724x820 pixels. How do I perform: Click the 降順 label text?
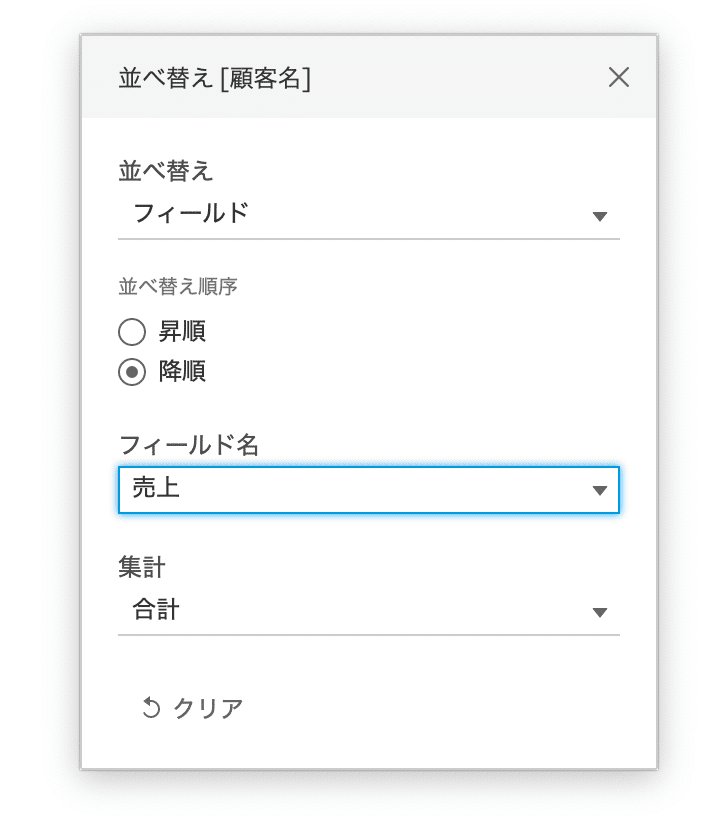[x=182, y=371]
